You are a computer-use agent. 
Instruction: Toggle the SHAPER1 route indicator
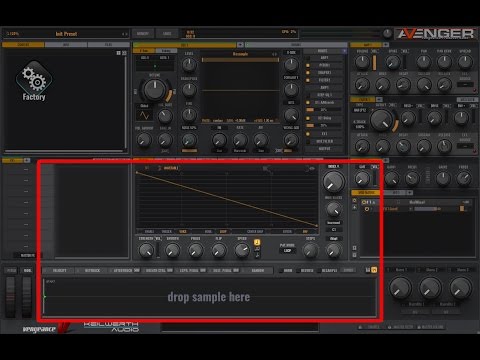[x=308, y=73]
